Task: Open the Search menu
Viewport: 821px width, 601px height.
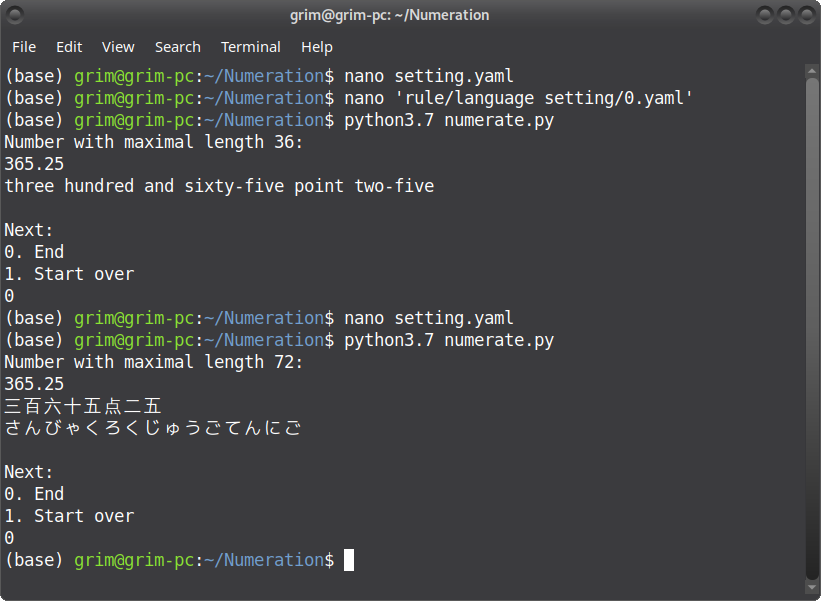Action: 177,47
